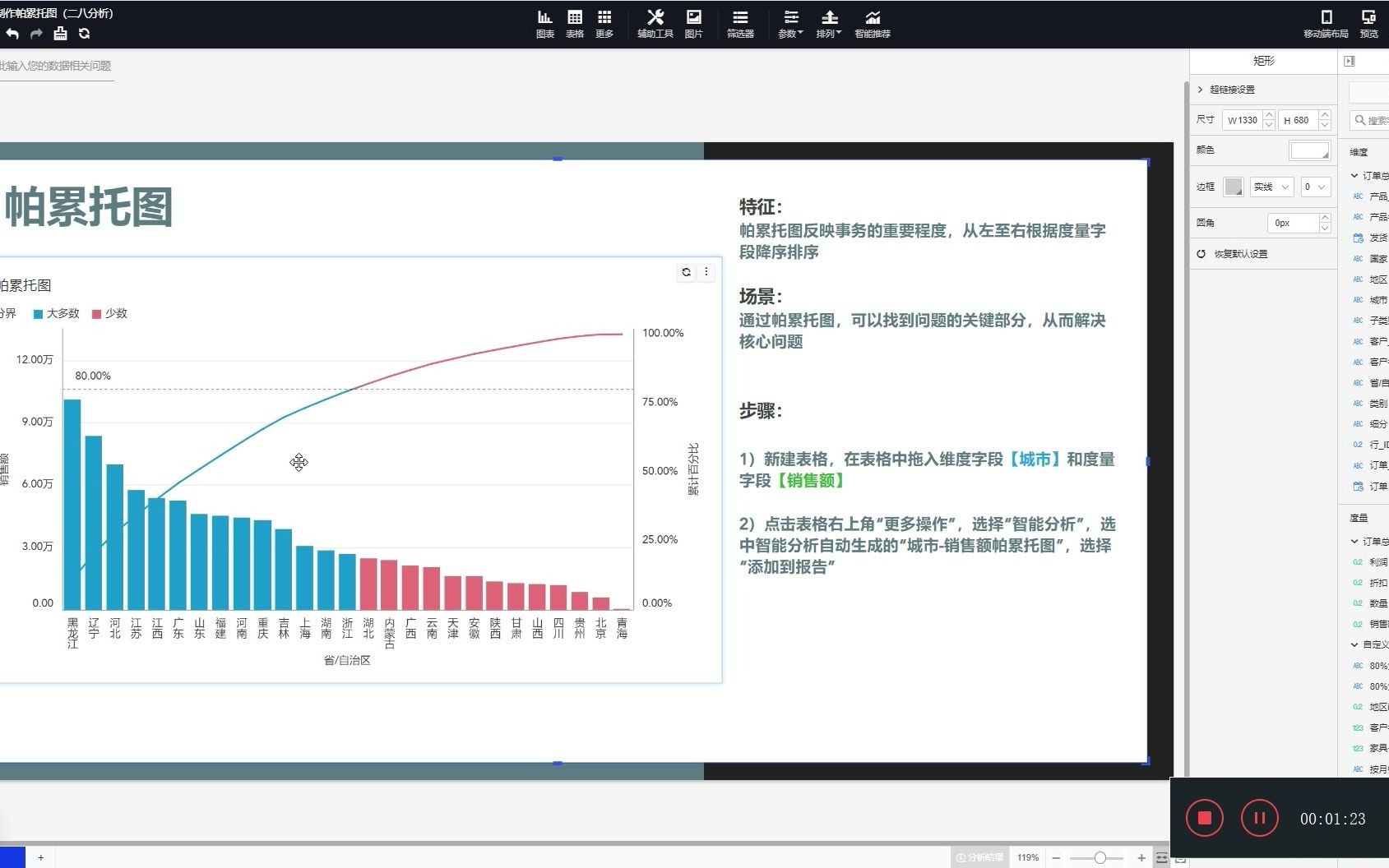Open the 表格 table tool

point(575,24)
